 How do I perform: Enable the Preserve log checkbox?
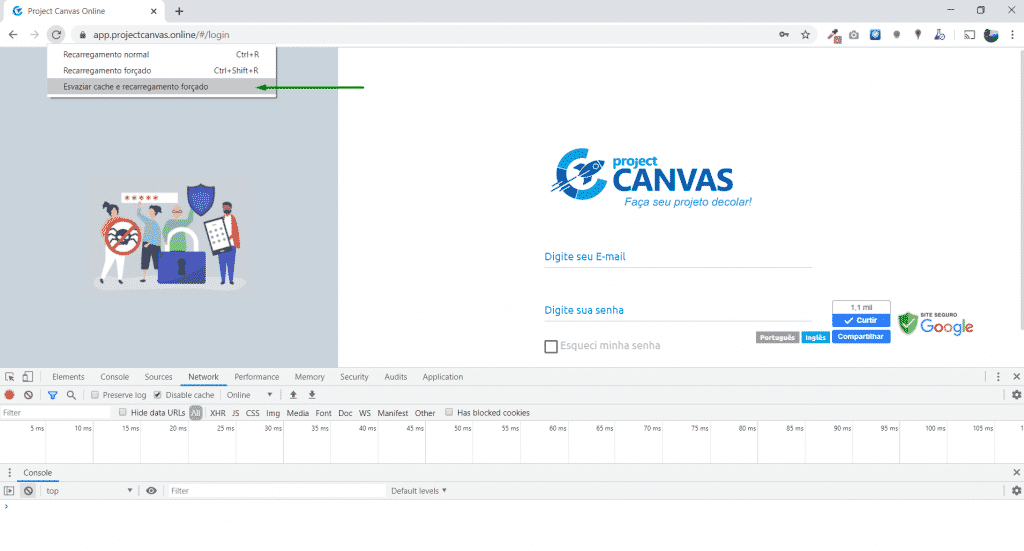95,395
